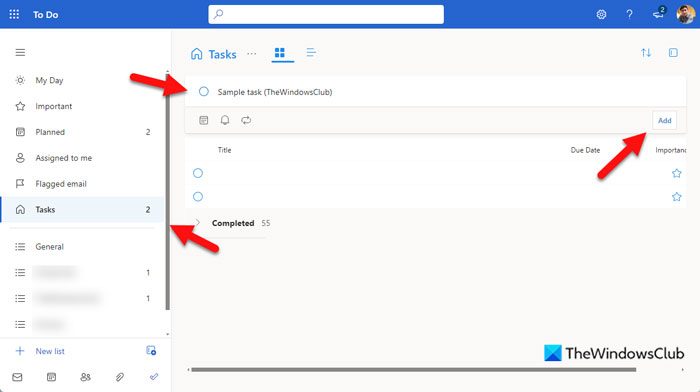Click the horizontal scrollbar at bottom
The image size is (700, 392).
(413, 370)
